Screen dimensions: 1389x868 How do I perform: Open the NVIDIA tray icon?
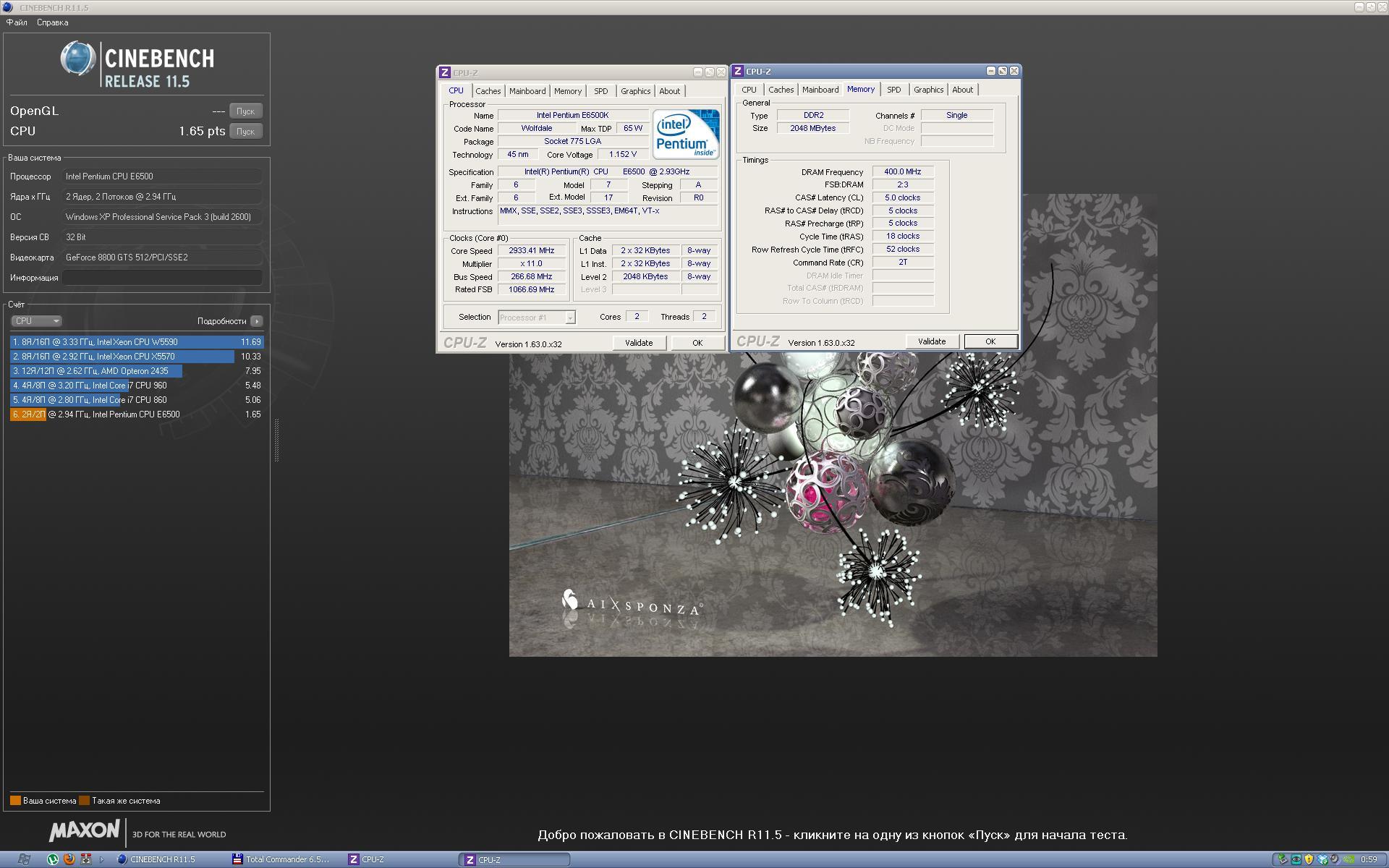tap(1349, 859)
